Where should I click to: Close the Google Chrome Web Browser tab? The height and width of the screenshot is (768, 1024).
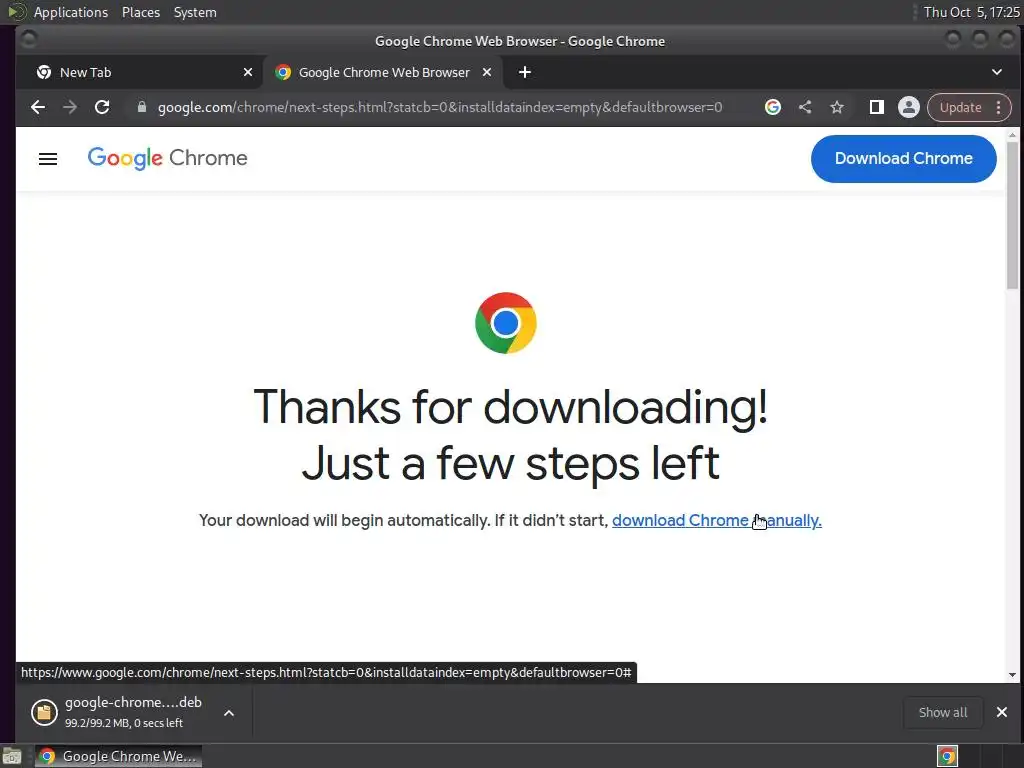pos(487,72)
